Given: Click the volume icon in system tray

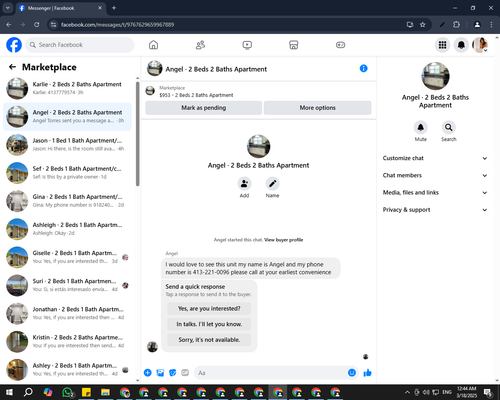Looking at the screenshot, I should click(426, 392).
